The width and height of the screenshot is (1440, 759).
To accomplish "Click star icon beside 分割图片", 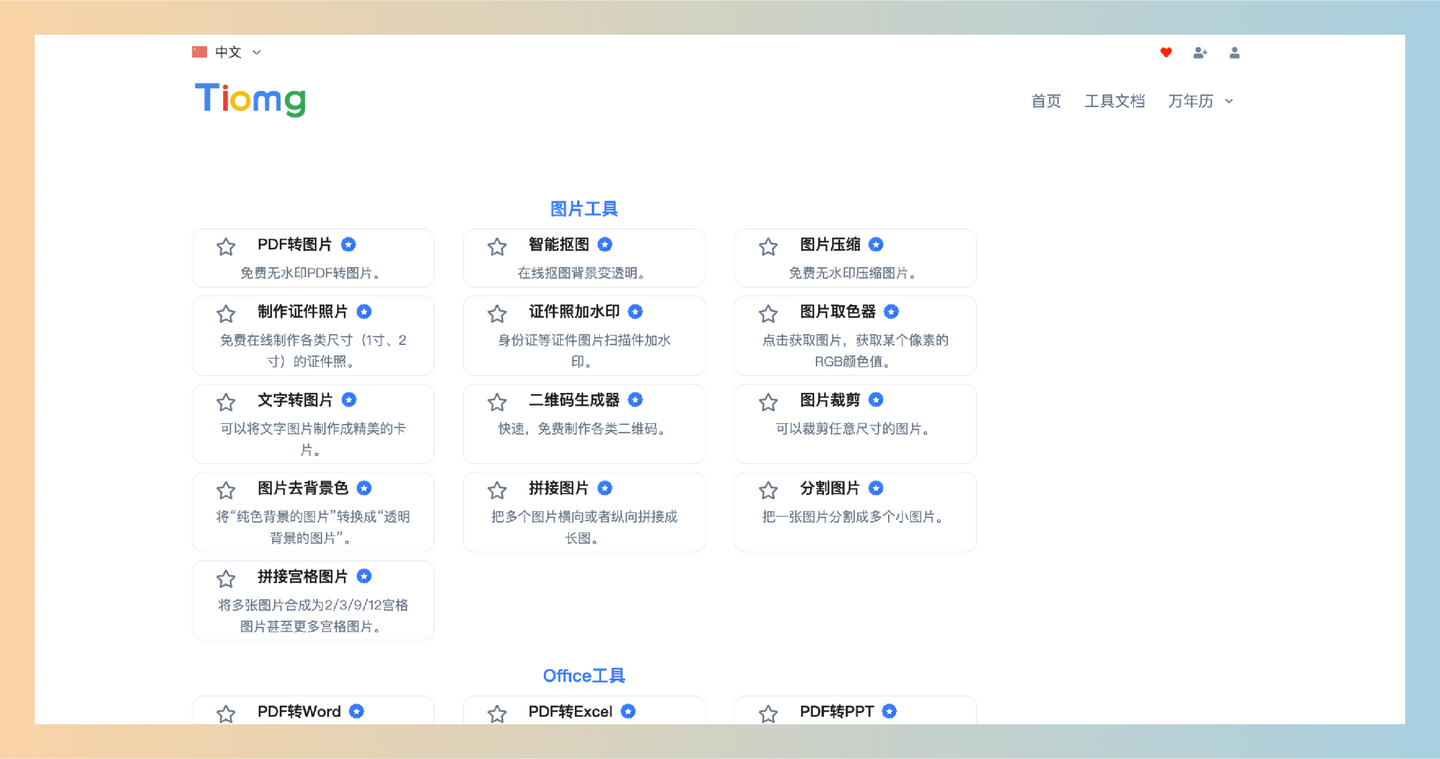I will tap(768, 490).
